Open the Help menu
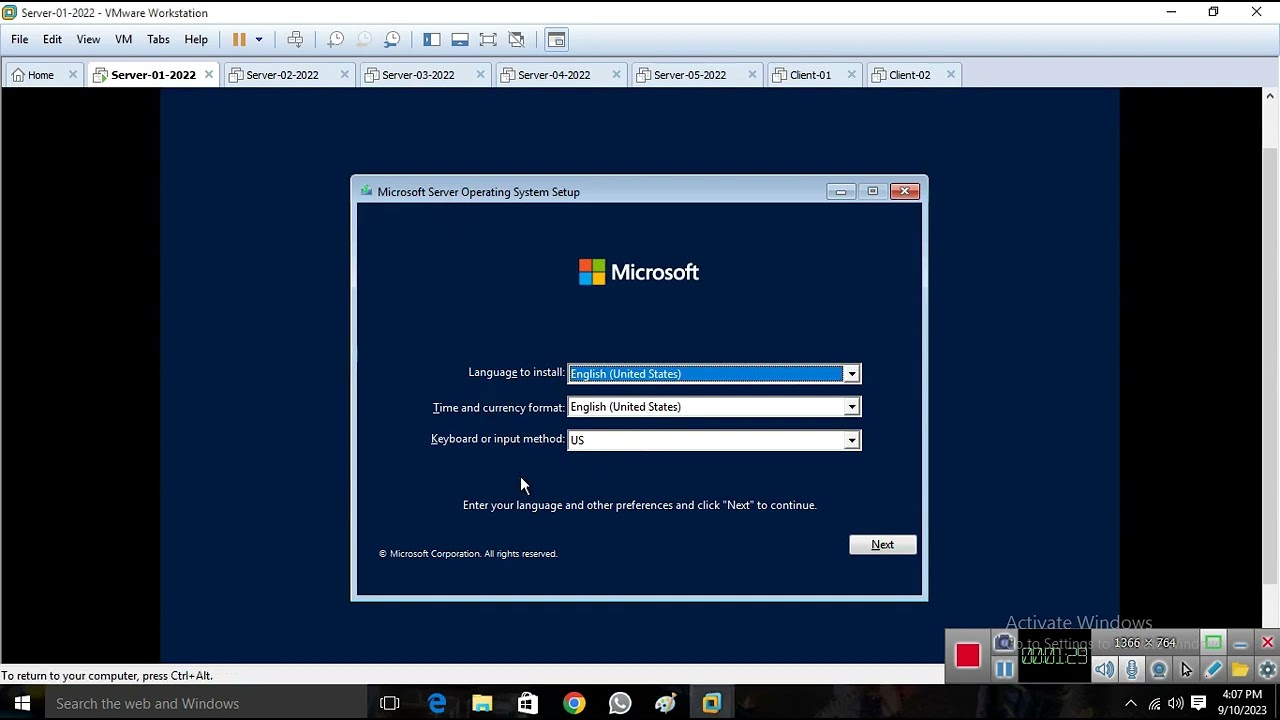1280x720 pixels. 196,39
